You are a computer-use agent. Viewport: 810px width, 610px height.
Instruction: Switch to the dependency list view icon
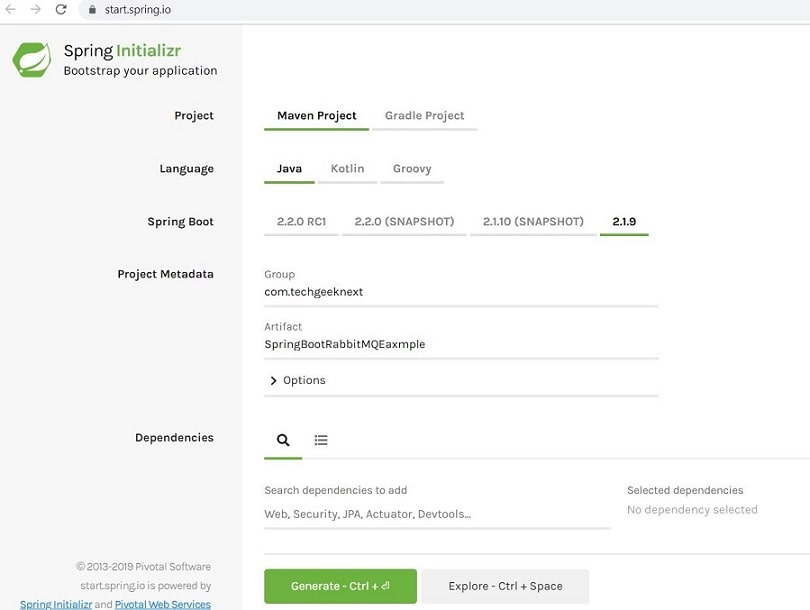(321, 440)
